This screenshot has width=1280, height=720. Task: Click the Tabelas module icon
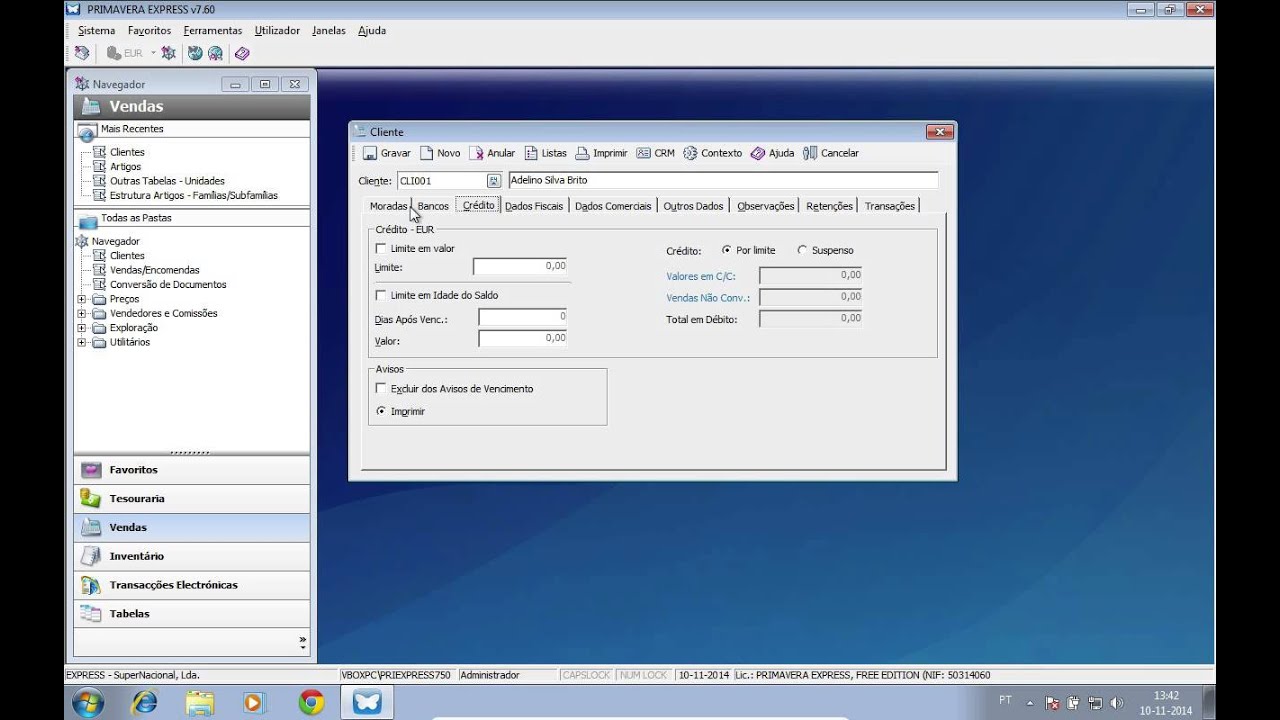point(91,614)
